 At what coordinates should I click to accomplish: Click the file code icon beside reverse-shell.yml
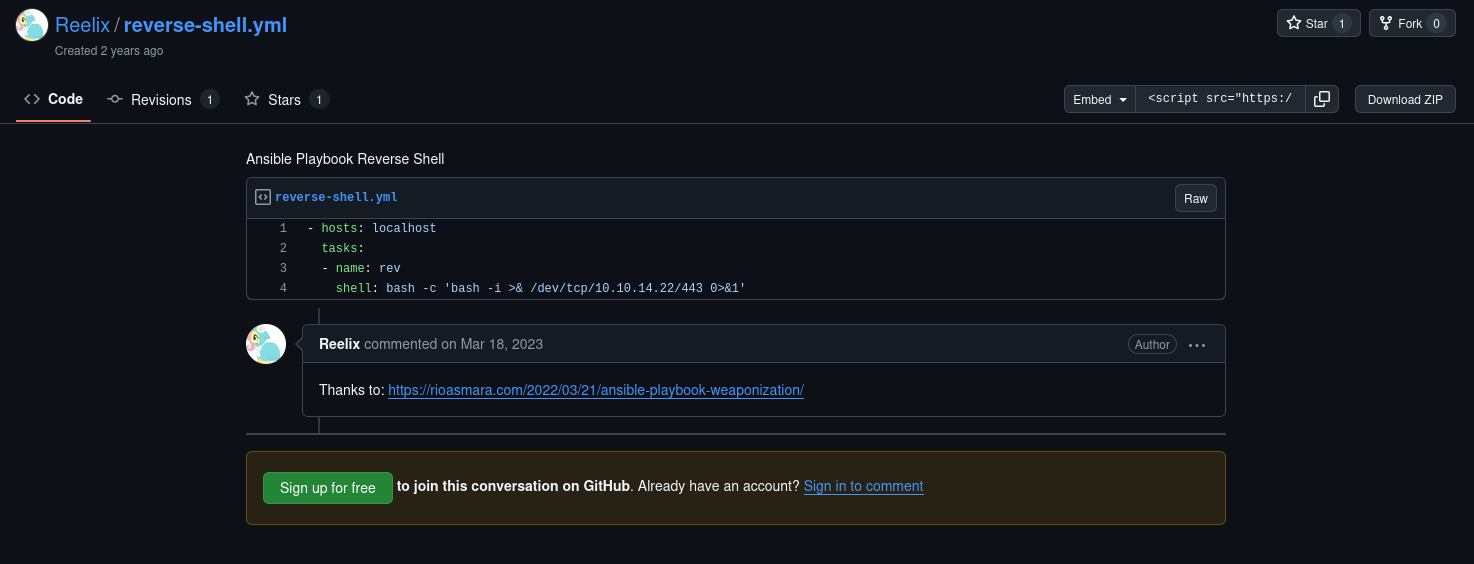click(262, 197)
